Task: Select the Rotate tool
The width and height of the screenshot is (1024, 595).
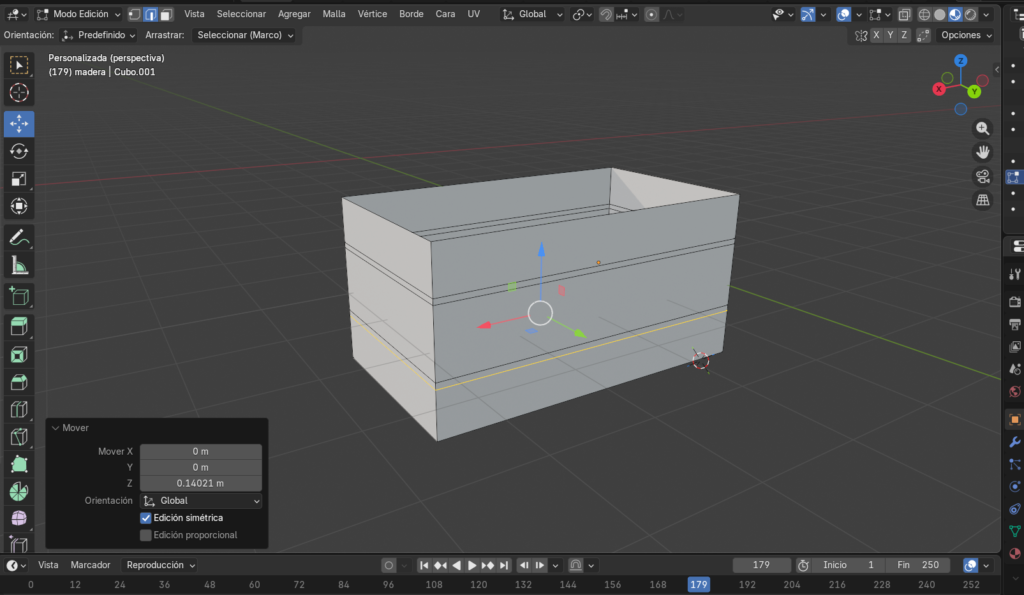Action: 18,151
